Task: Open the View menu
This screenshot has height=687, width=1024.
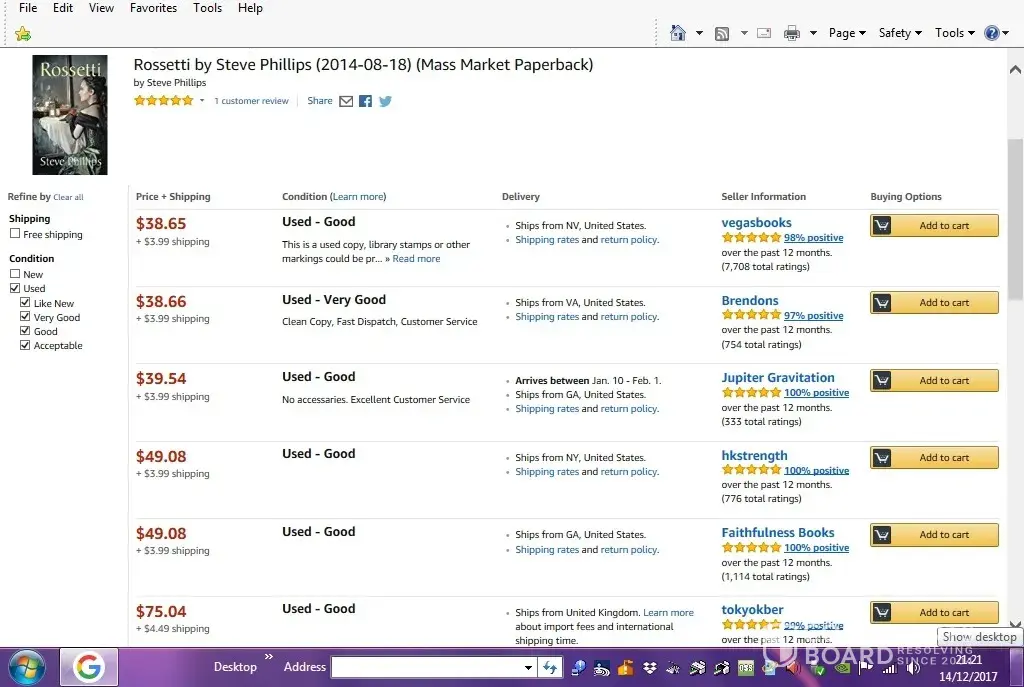Action: coord(101,8)
